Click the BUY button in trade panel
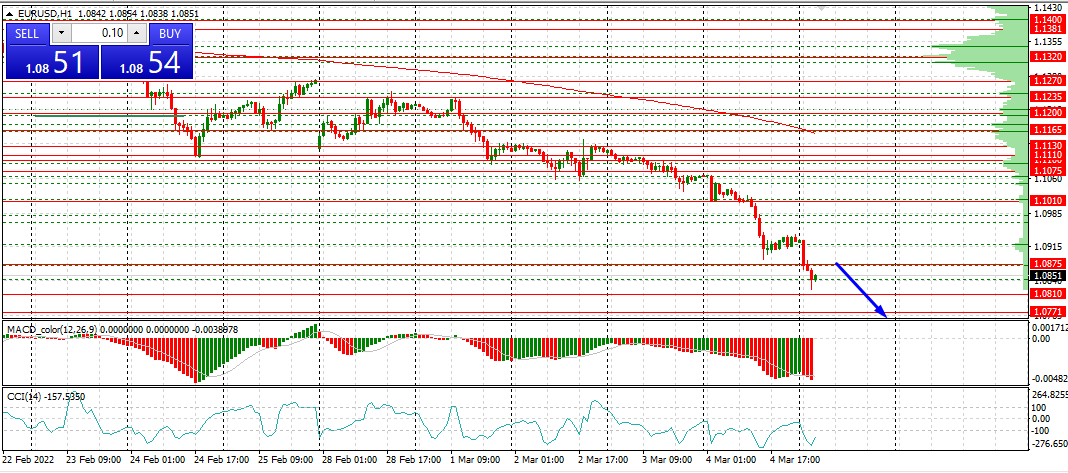 [x=170, y=33]
